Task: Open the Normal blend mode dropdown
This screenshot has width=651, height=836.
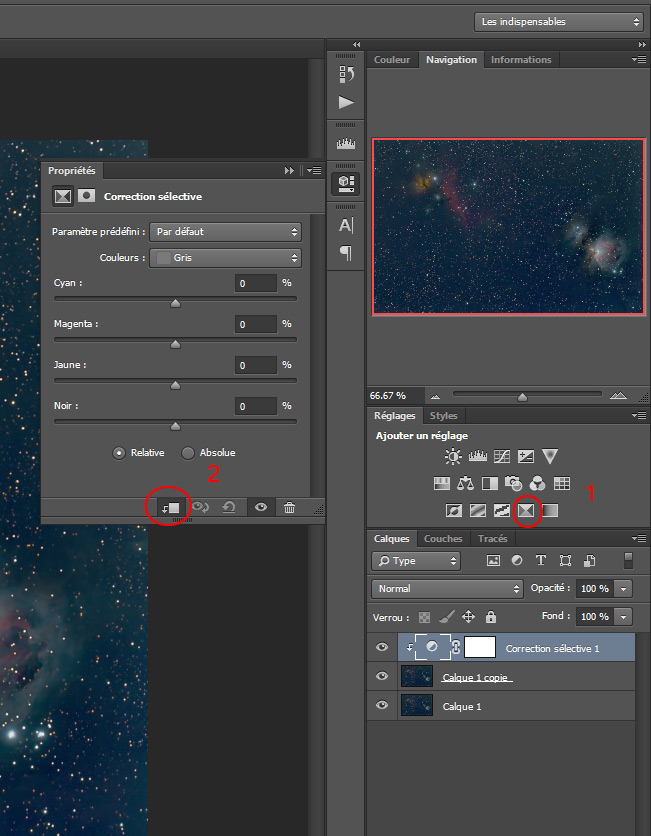Action: tap(447, 589)
